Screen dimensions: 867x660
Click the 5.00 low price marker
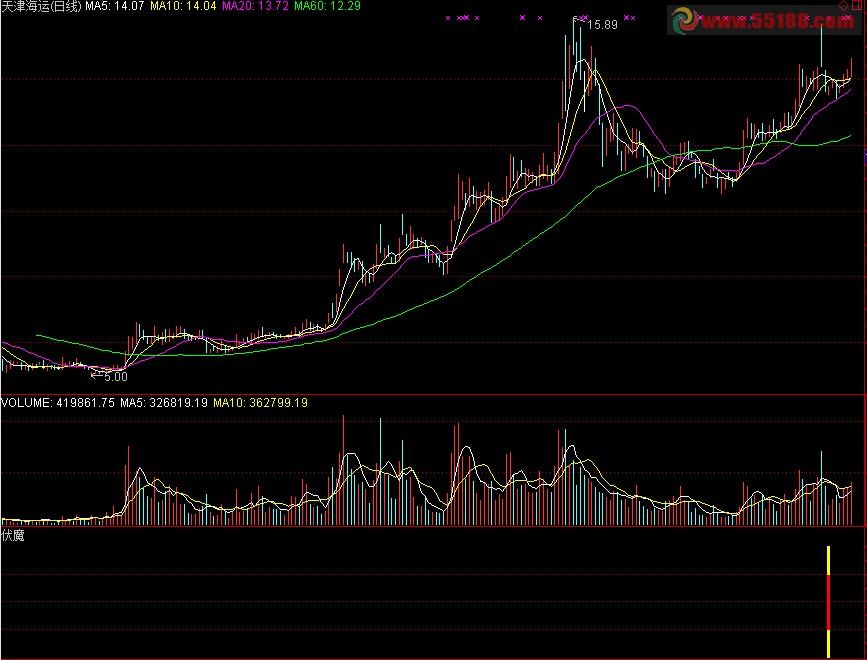point(117,377)
